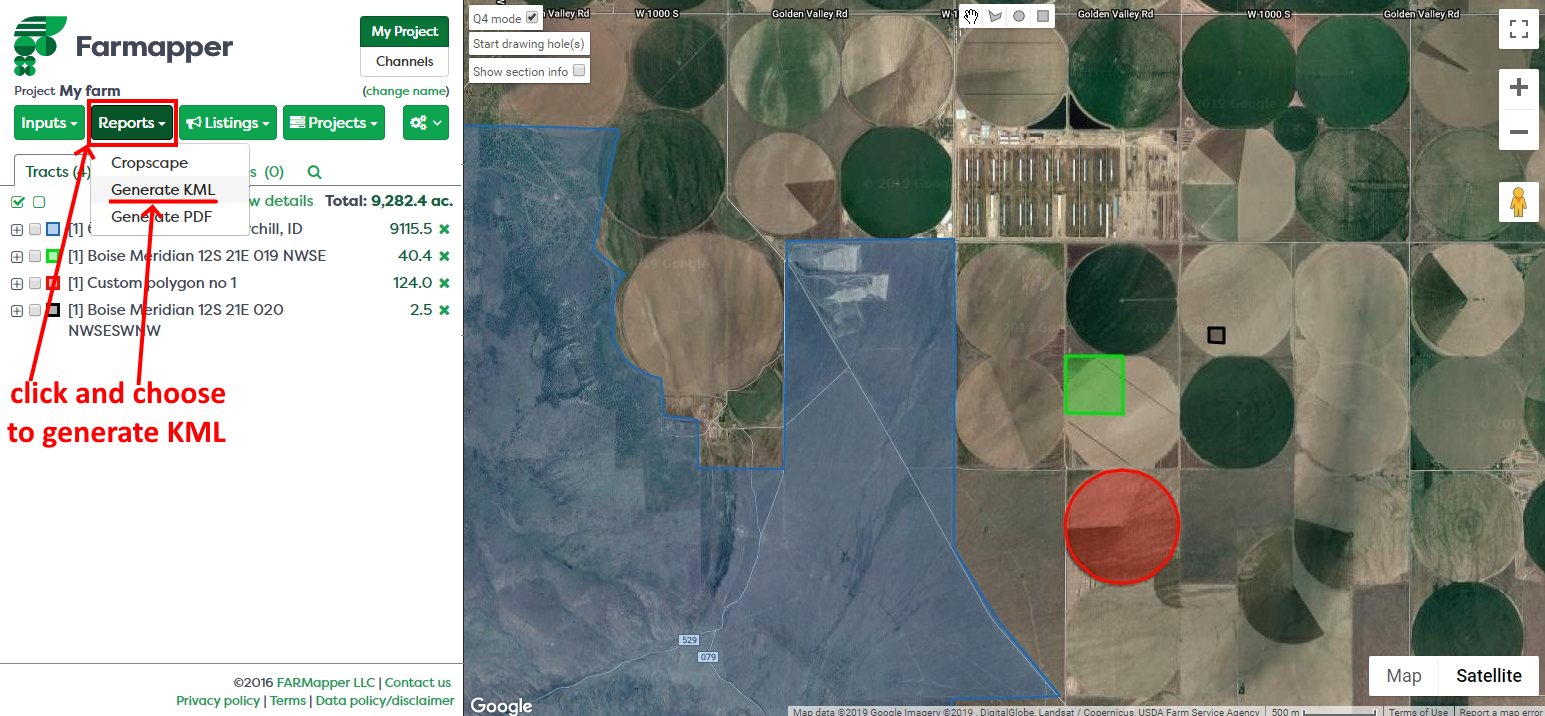
Task: Open the Inputs dropdown
Action: click(x=50, y=123)
